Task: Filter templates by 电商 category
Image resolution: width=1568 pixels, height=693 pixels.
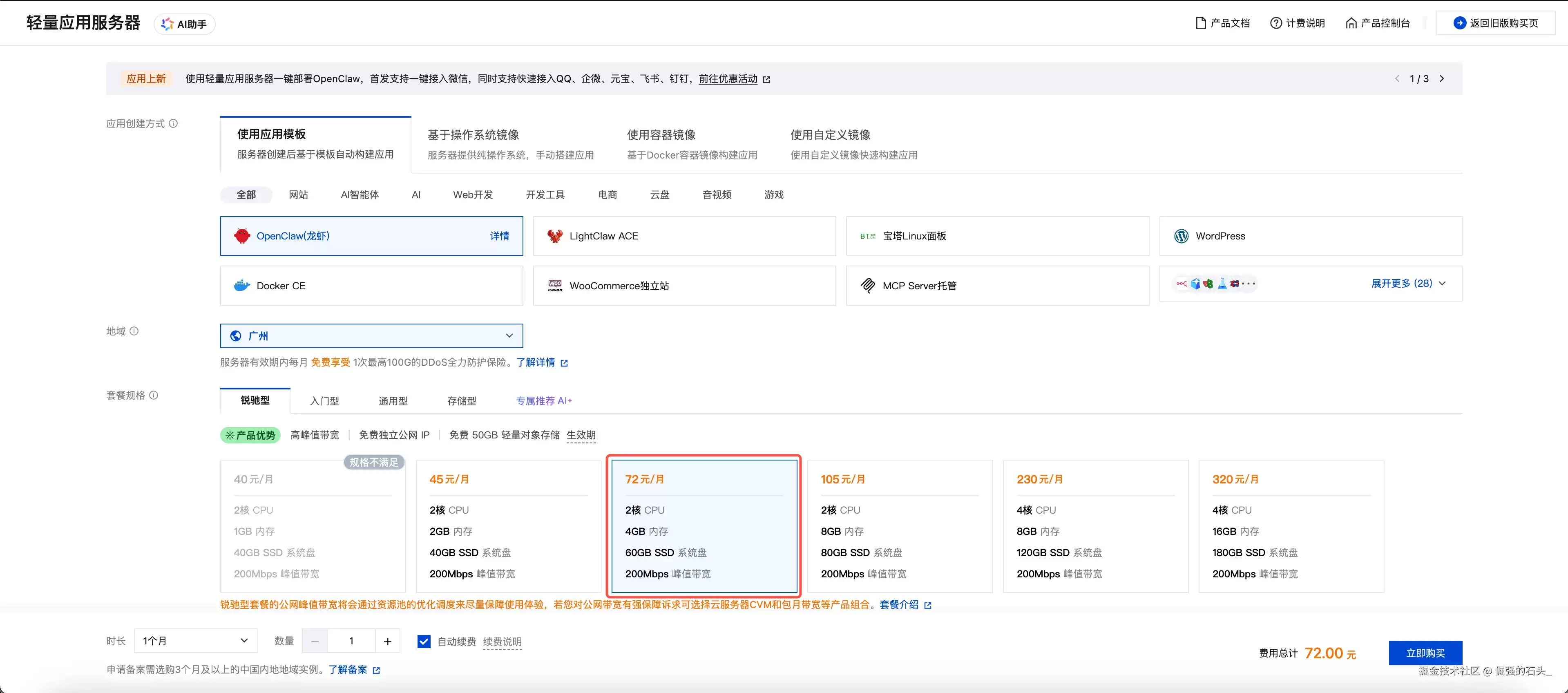Action: 608,195
